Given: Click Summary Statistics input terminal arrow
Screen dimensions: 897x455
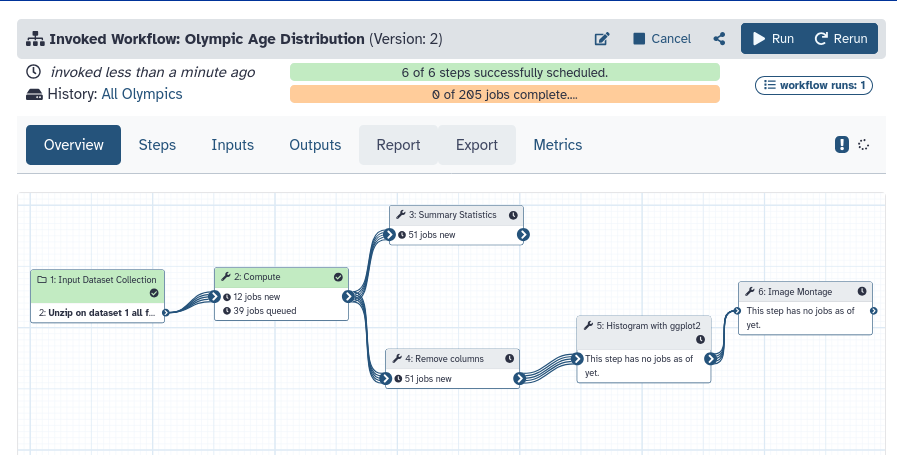Looking at the screenshot, I should tap(390, 235).
